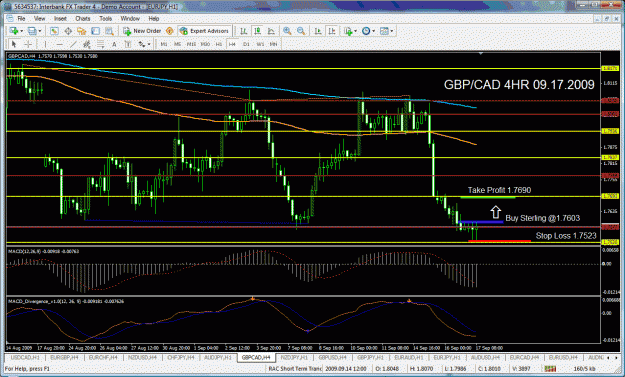
Task: Set timeframe to M15
Action: tap(191, 44)
